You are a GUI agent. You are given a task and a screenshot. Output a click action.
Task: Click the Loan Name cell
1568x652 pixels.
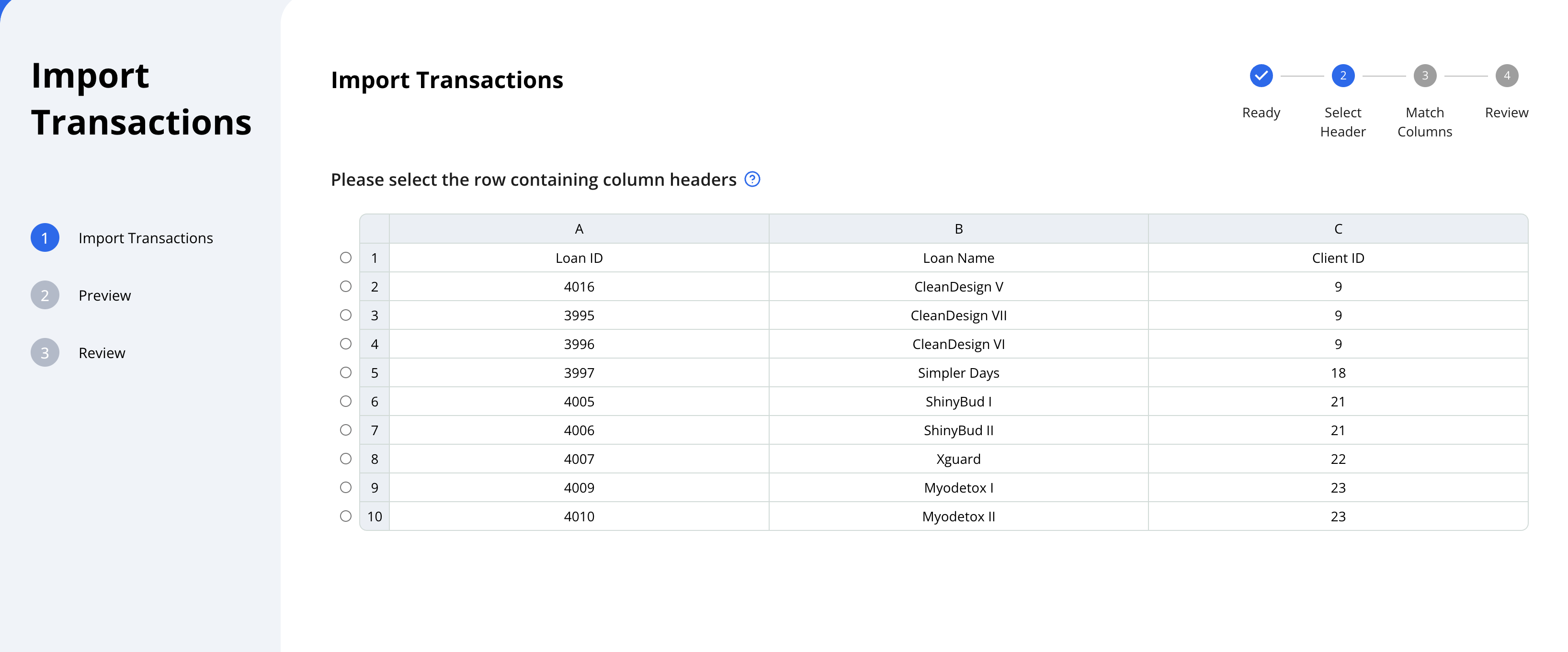[x=959, y=258]
